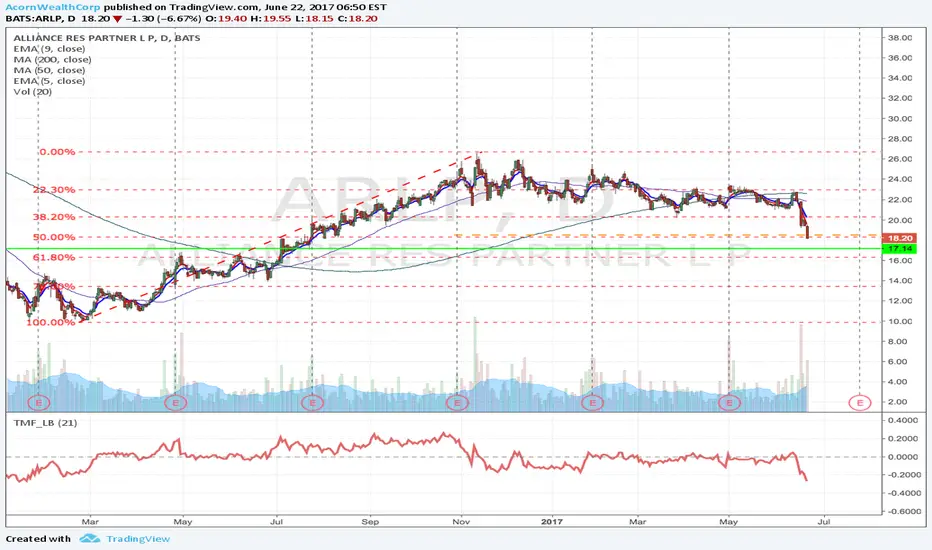Click the 10.00 price axis value
Screen dimensions: 932x550
[x=900, y=321]
